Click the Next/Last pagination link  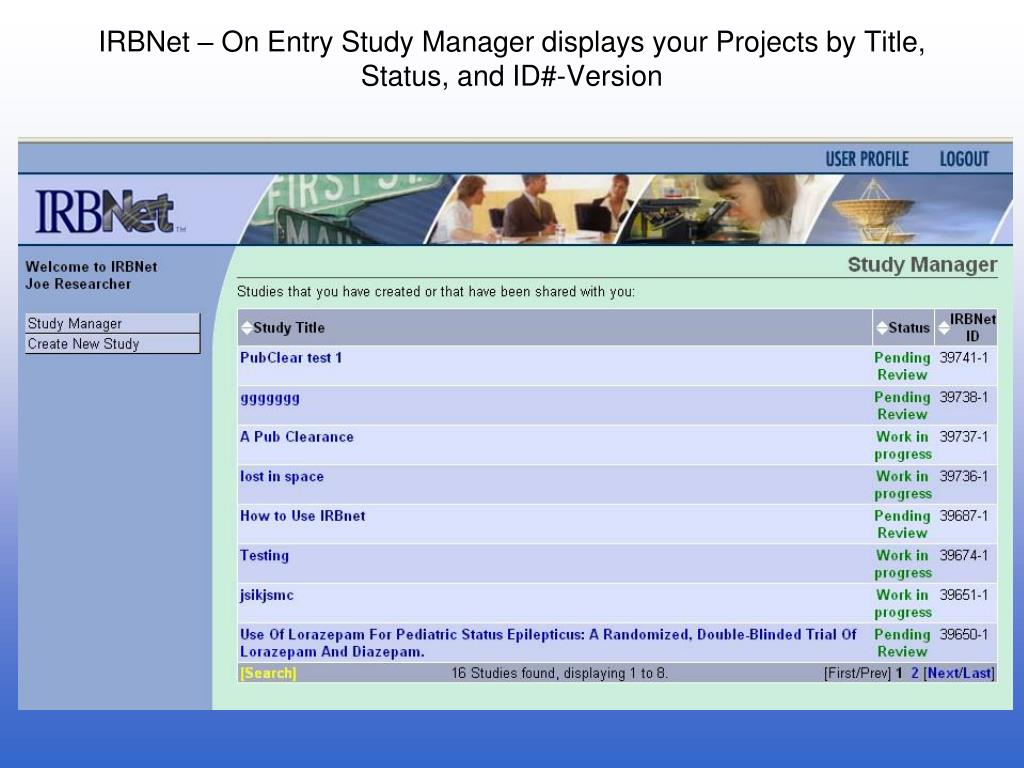(x=959, y=673)
